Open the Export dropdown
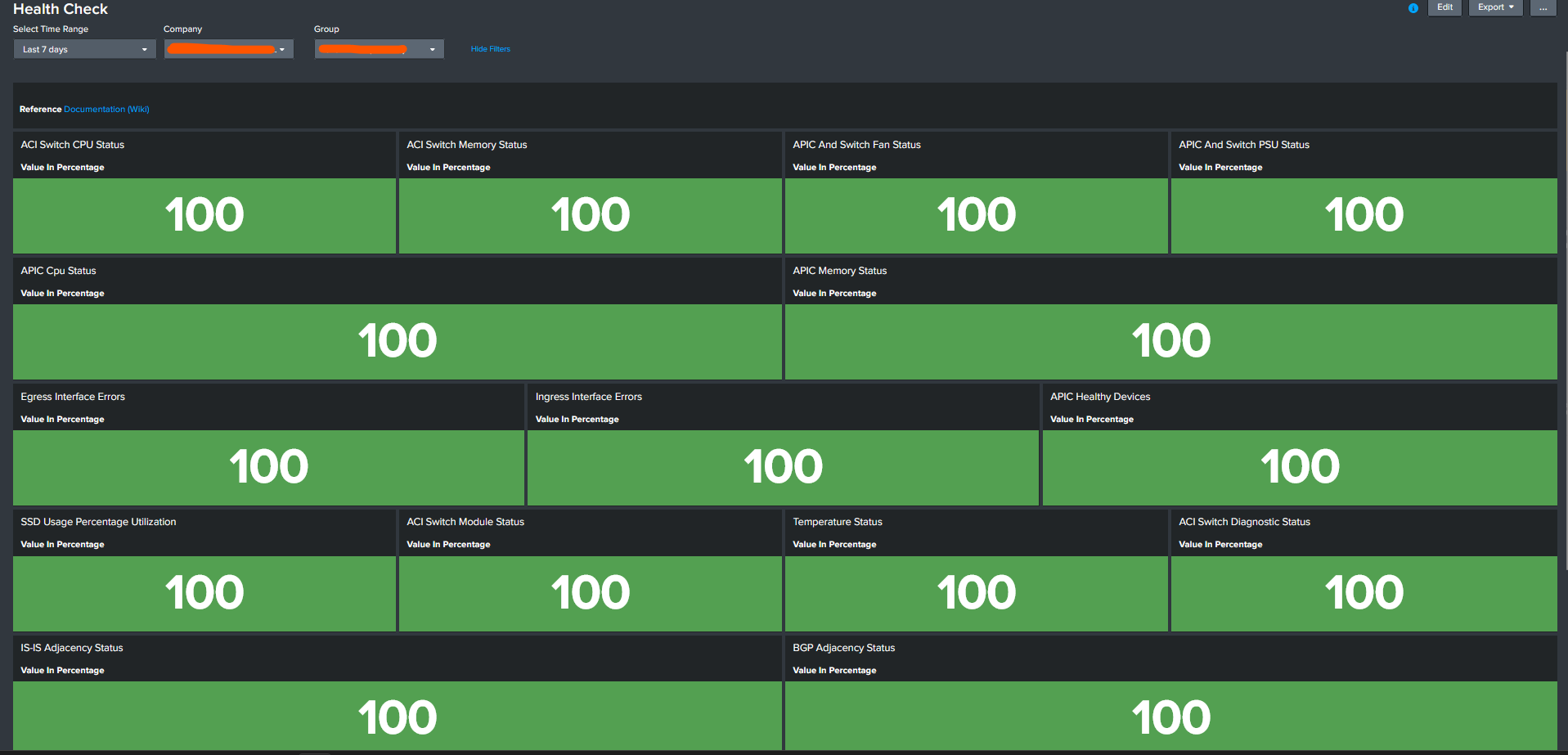Image resolution: width=1568 pixels, height=755 pixels. coord(1494,7)
